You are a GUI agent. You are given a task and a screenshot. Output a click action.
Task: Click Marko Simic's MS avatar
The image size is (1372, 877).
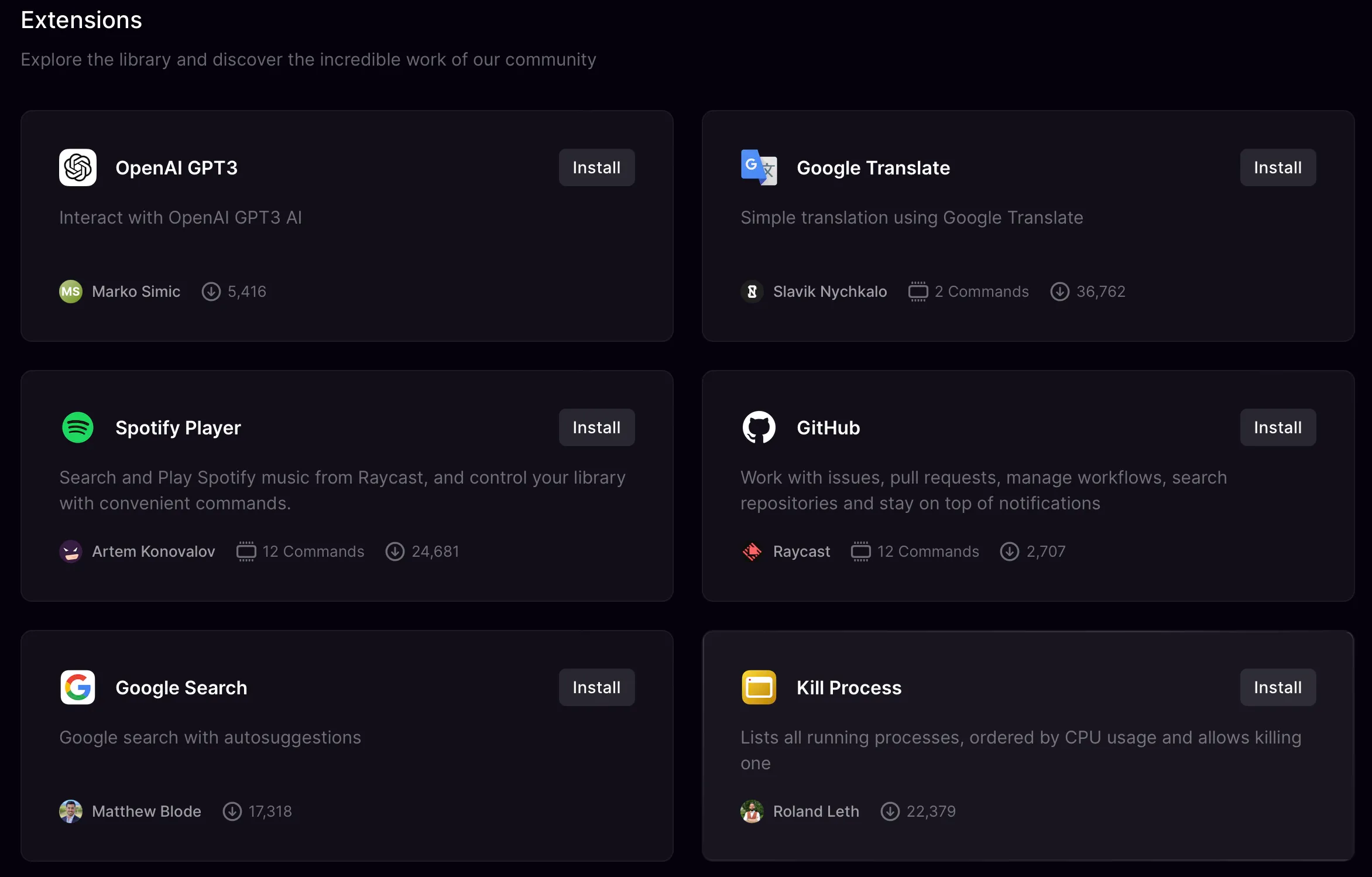[x=71, y=292]
